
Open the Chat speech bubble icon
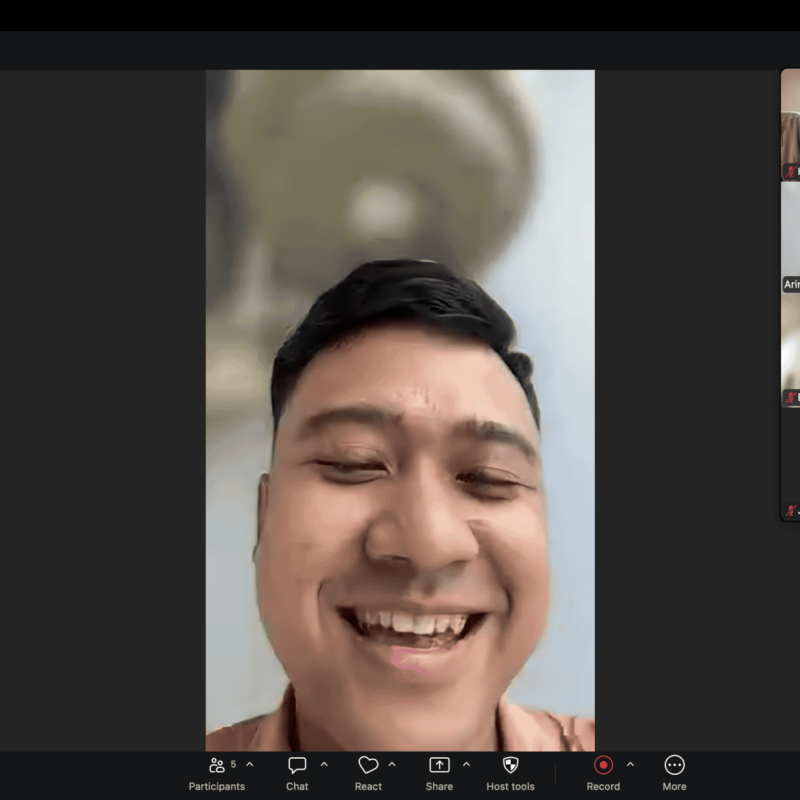297,765
